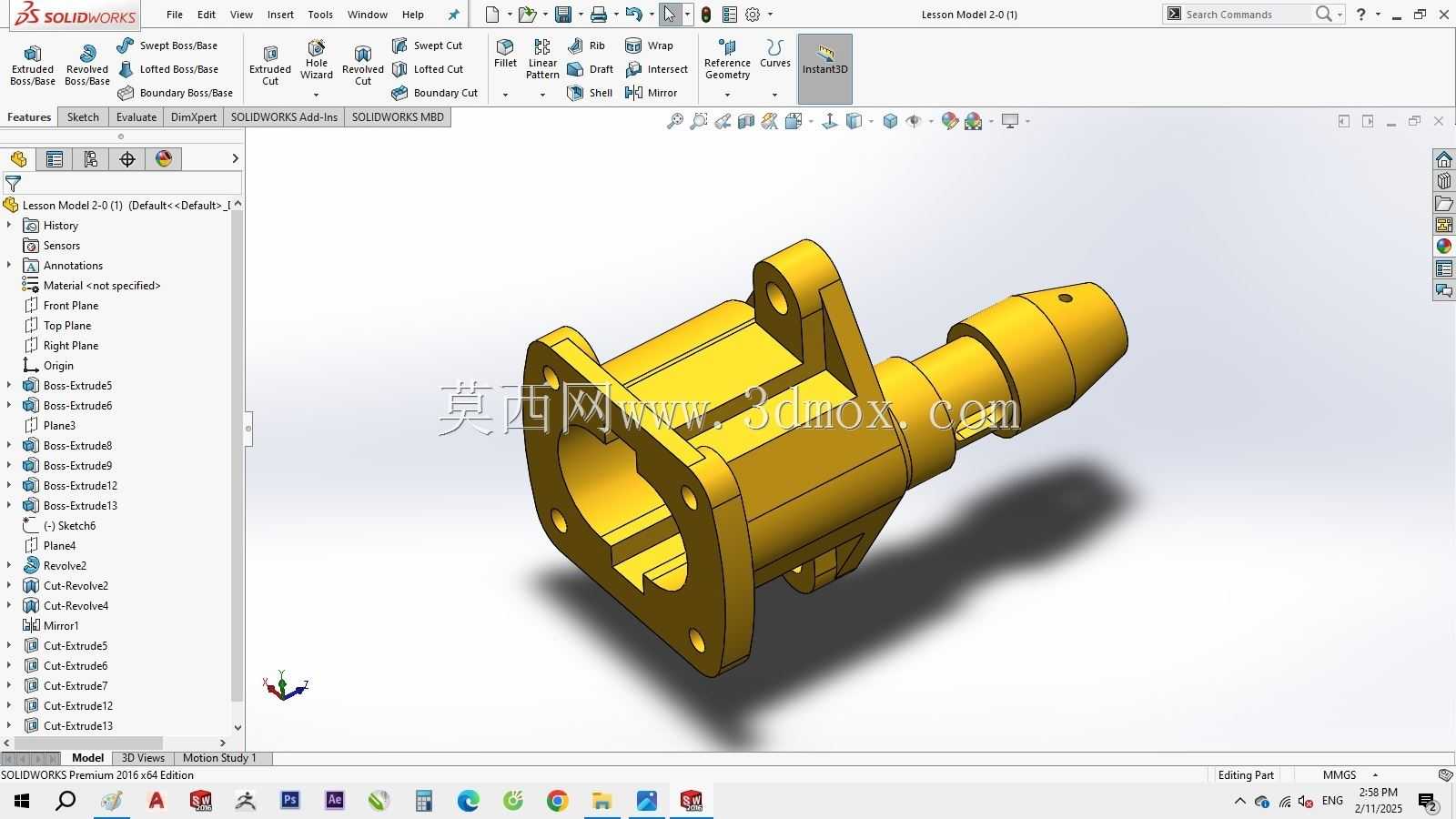Viewport: 1456px width, 819px height.
Task: Select the Extruded Boss/Base tool
Action: click(33, 66)
